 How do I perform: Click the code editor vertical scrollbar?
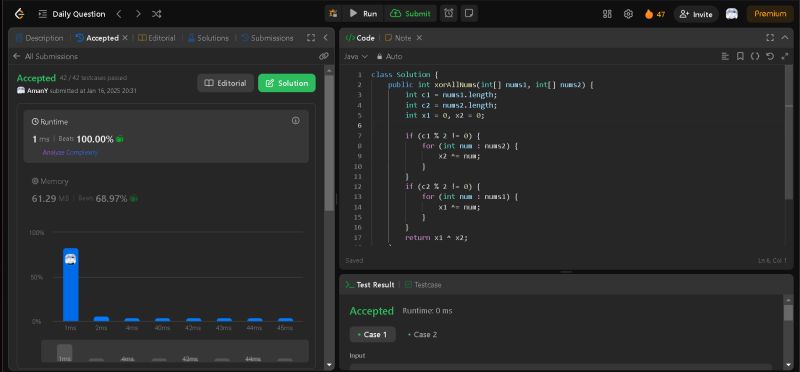[x=790, y=133]
